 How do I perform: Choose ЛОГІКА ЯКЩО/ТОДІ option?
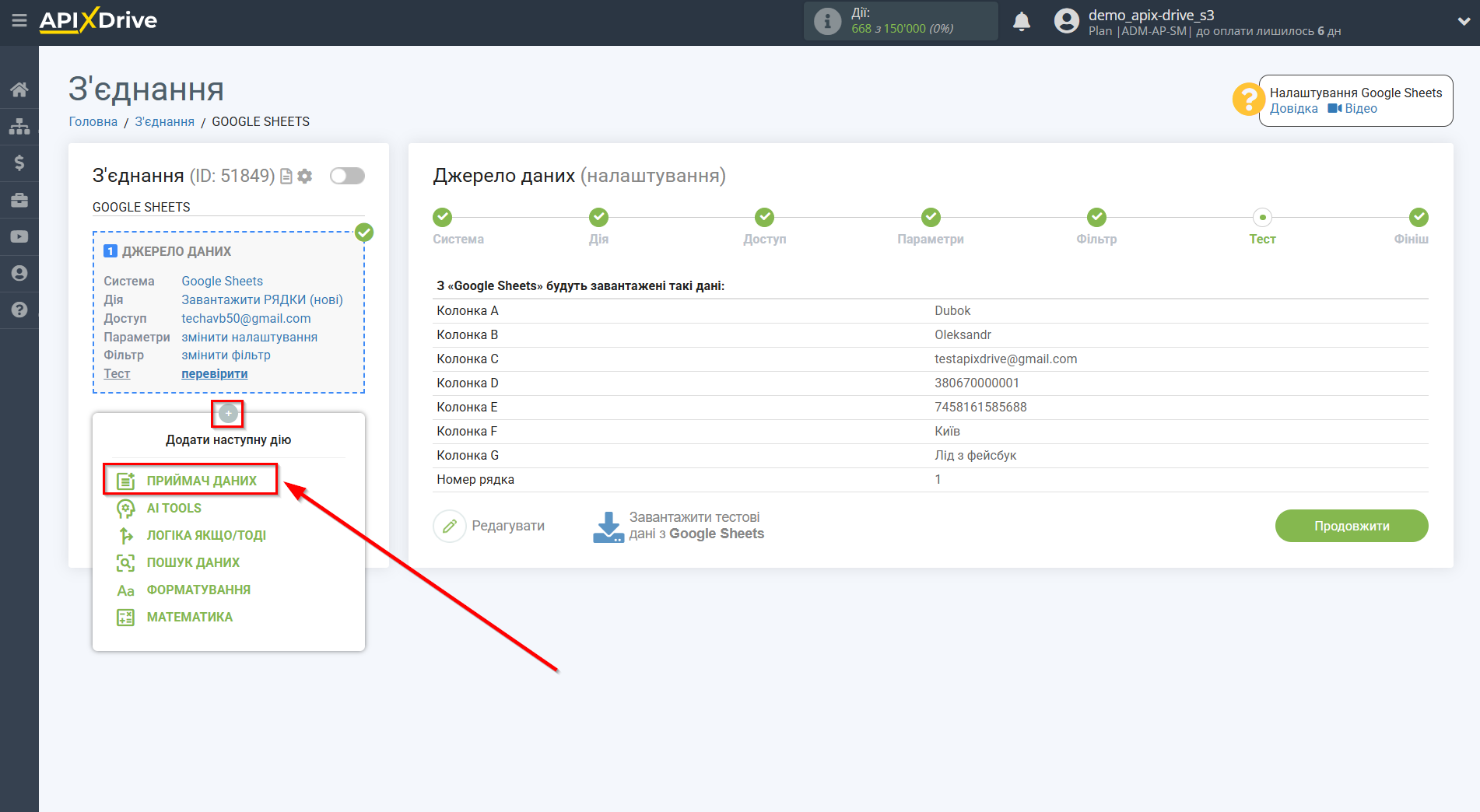point(206,535)
